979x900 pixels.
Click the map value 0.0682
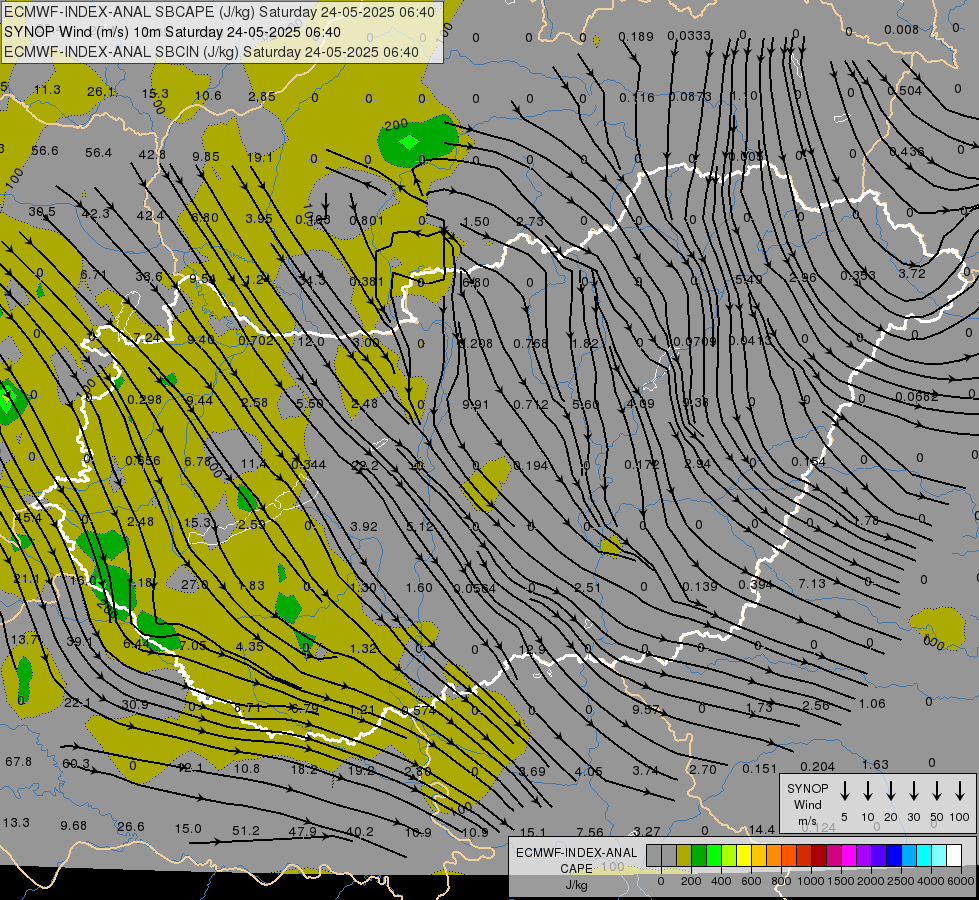[x=916, y=397]
